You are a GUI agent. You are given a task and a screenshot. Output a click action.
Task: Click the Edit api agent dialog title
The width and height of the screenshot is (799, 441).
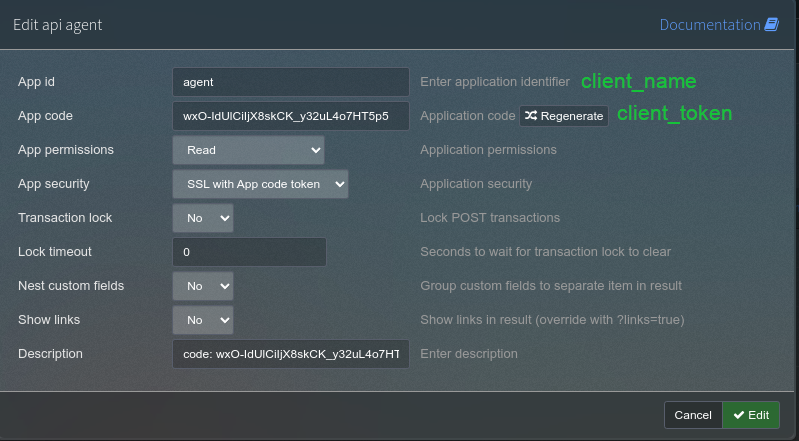coord(57,25)
